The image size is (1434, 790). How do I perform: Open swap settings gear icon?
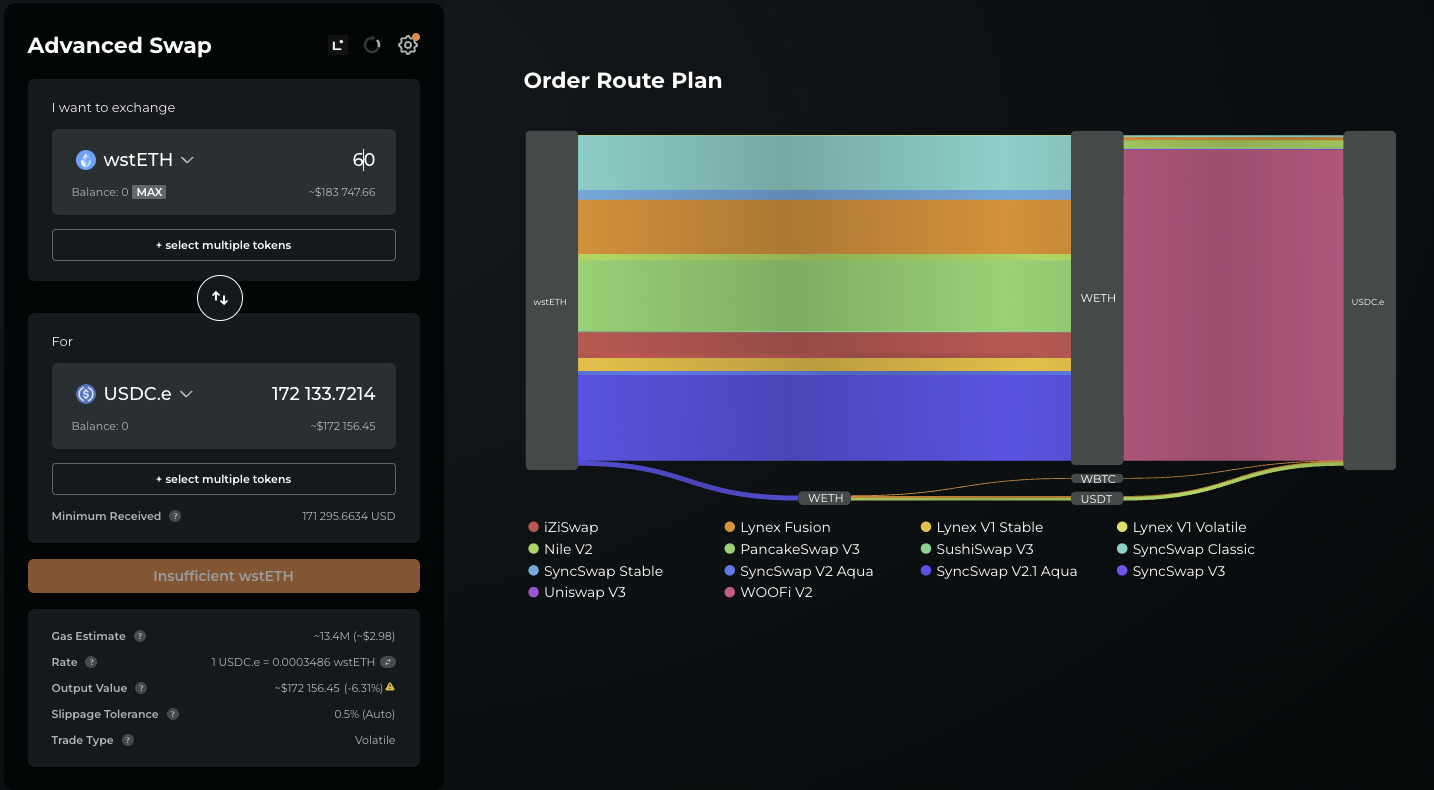tap(407, 45)
